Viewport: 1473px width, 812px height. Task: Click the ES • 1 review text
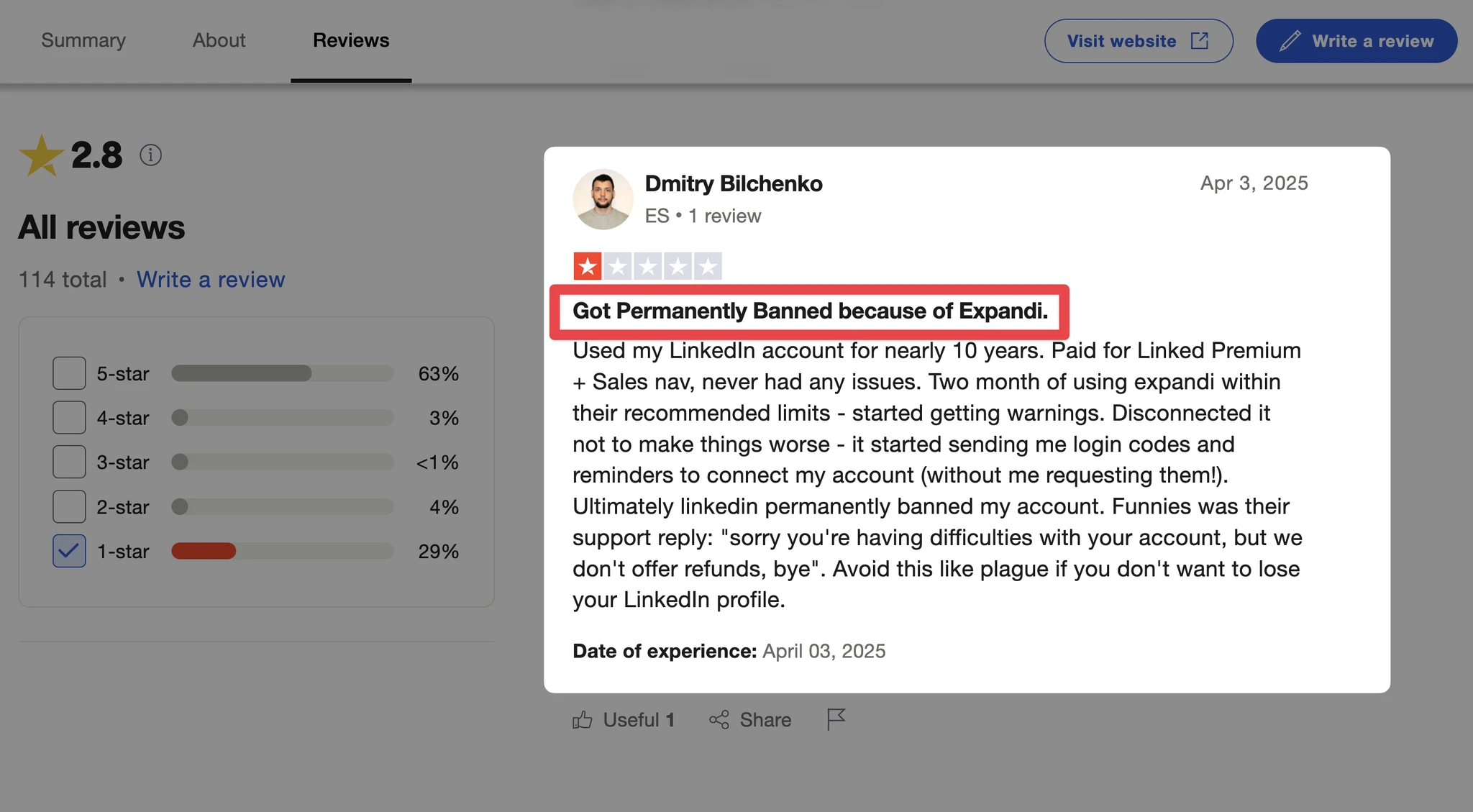coord(703,216)
